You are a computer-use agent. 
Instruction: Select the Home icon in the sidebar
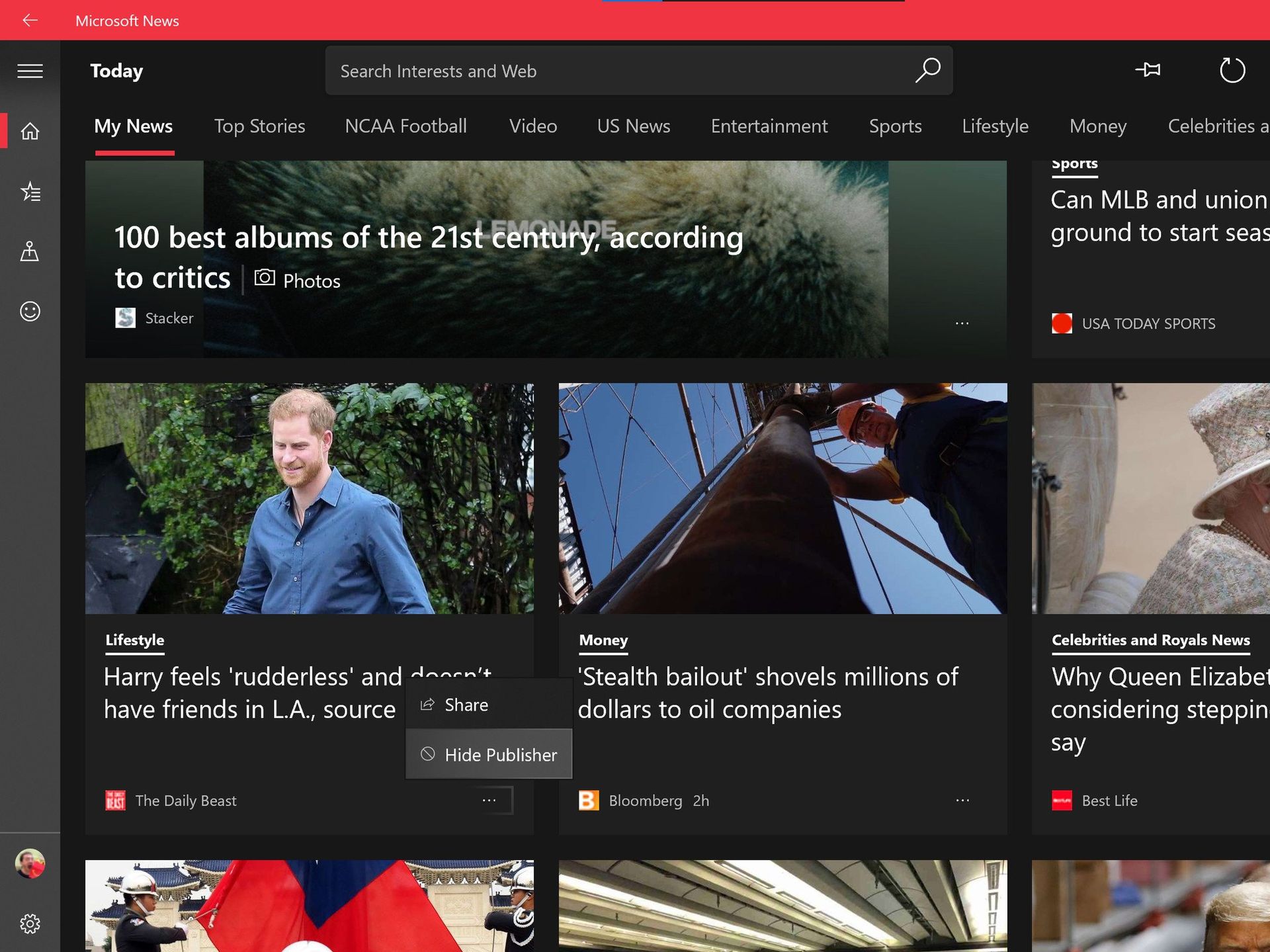pyautogui.click(x=30, y=130)
